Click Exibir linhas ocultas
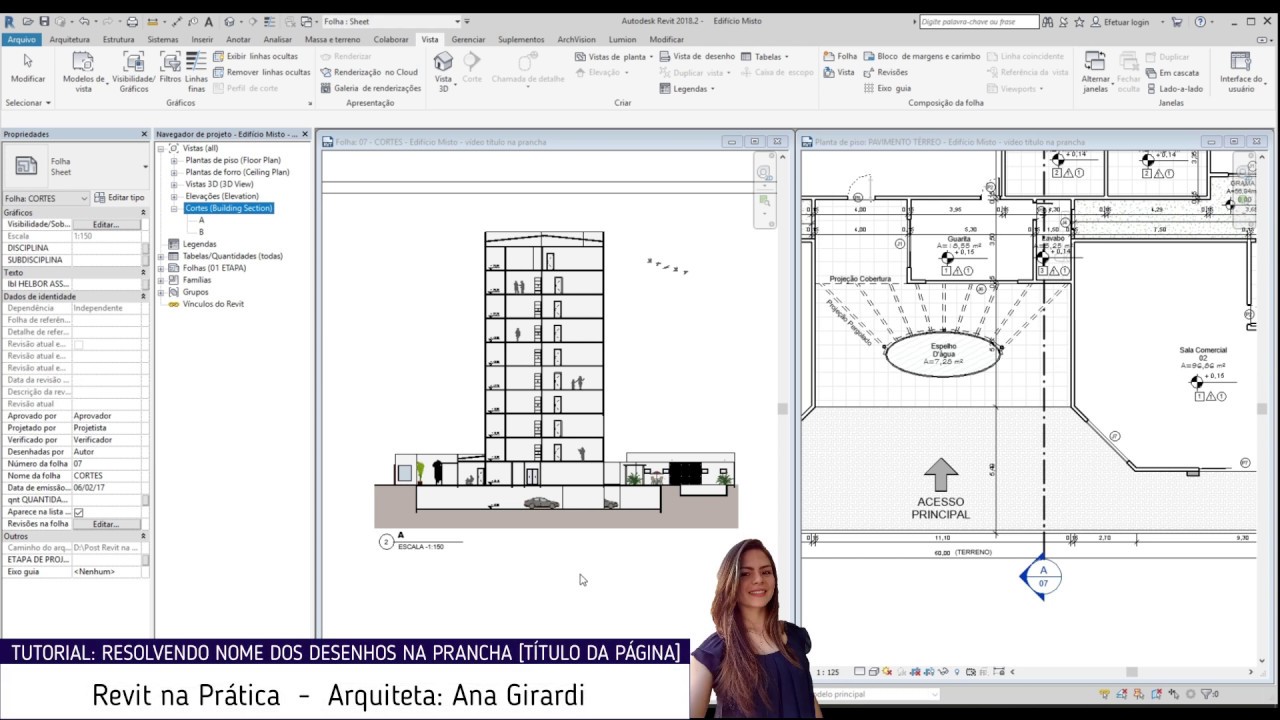Image resolution: width=1280 pixels, height=720 pixels. 262,57
